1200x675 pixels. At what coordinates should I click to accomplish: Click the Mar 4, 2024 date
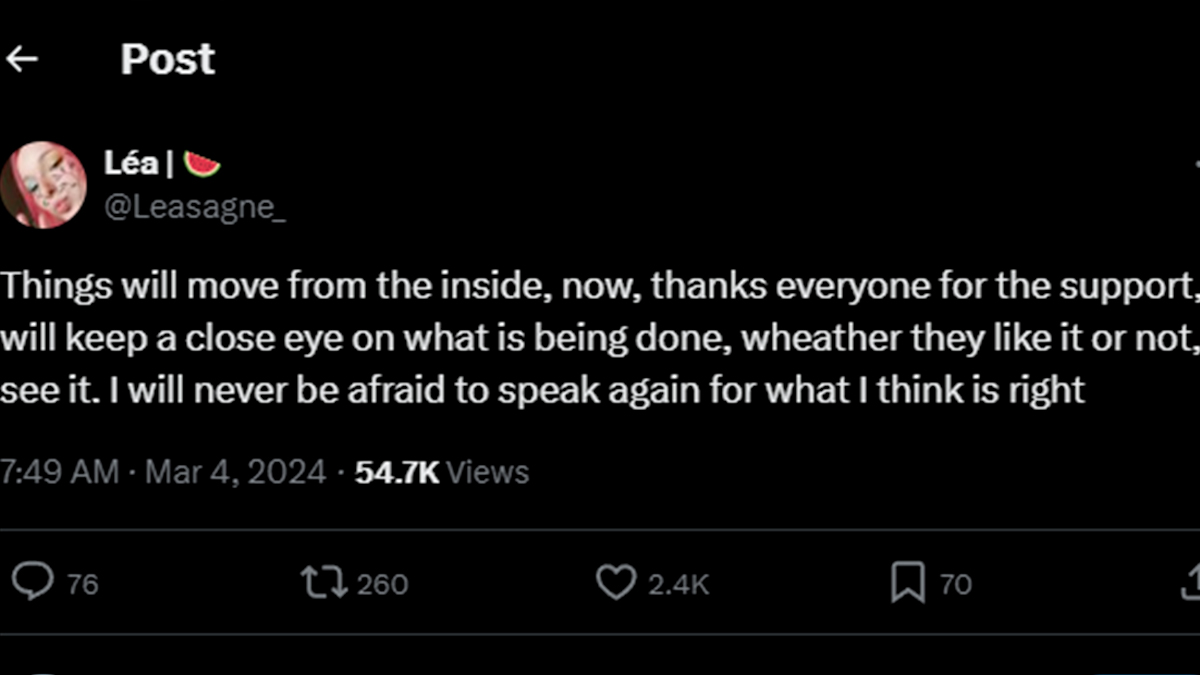pos(236,472)
